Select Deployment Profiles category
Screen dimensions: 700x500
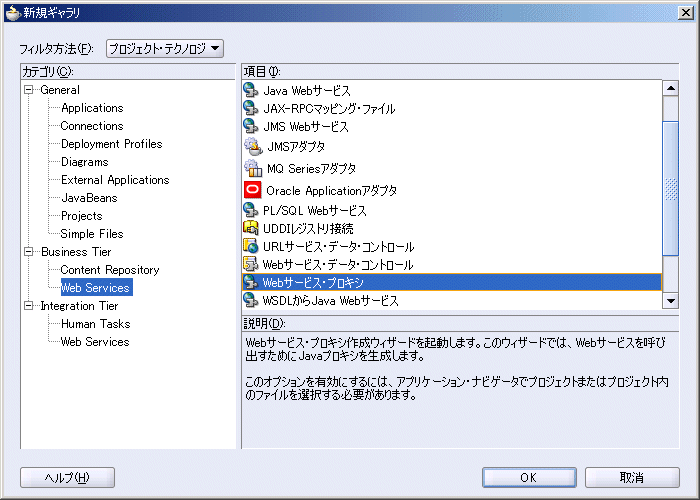pos(112,144)
